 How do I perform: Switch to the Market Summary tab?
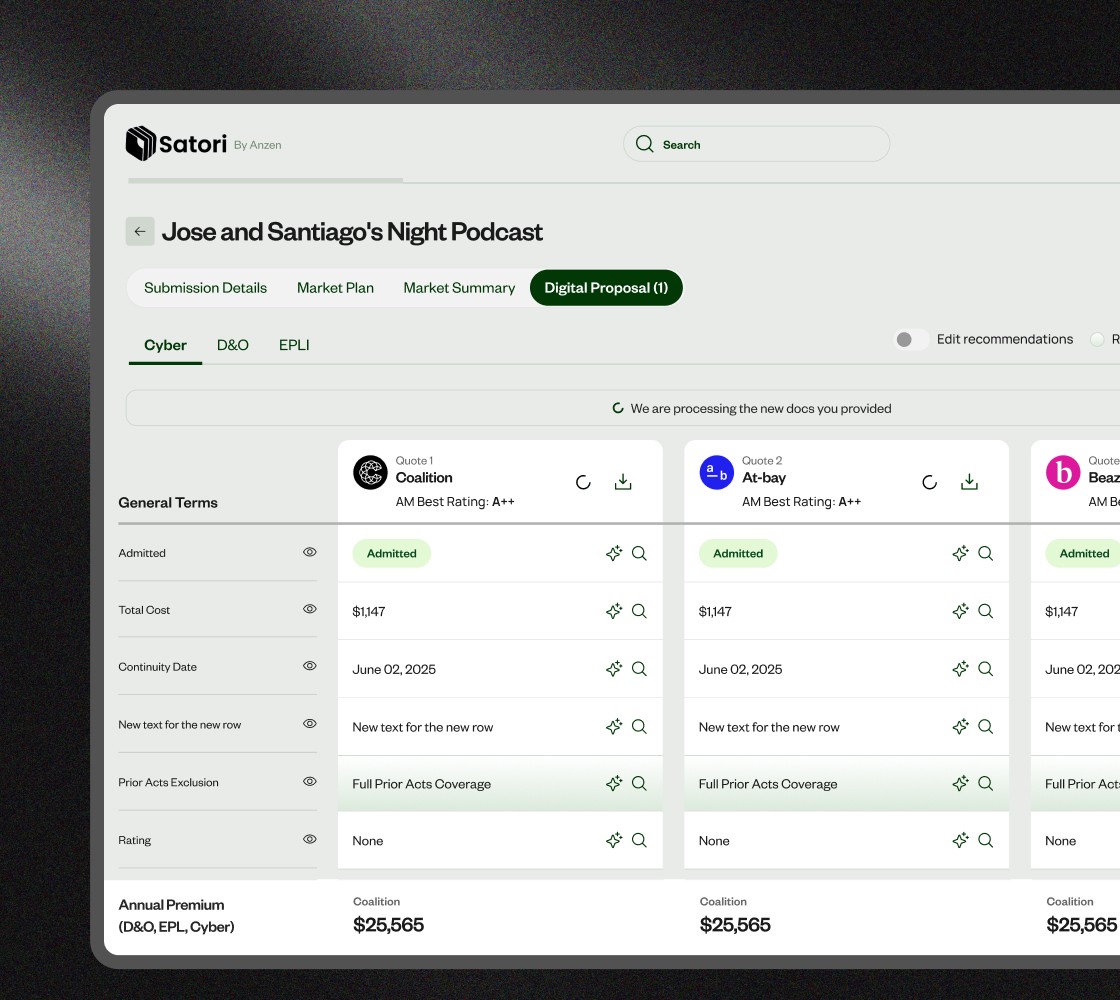tap(459, 288)
